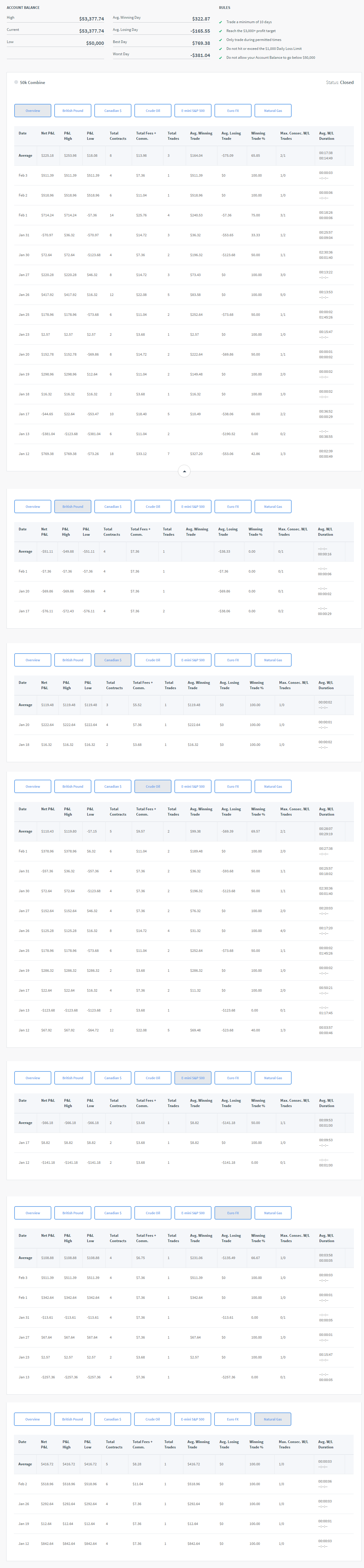This screenshot has height=1568, width=364.
Task: Click the collapse arrow below the Overview table
Action: pyautogui.click(x=184, y=471)
